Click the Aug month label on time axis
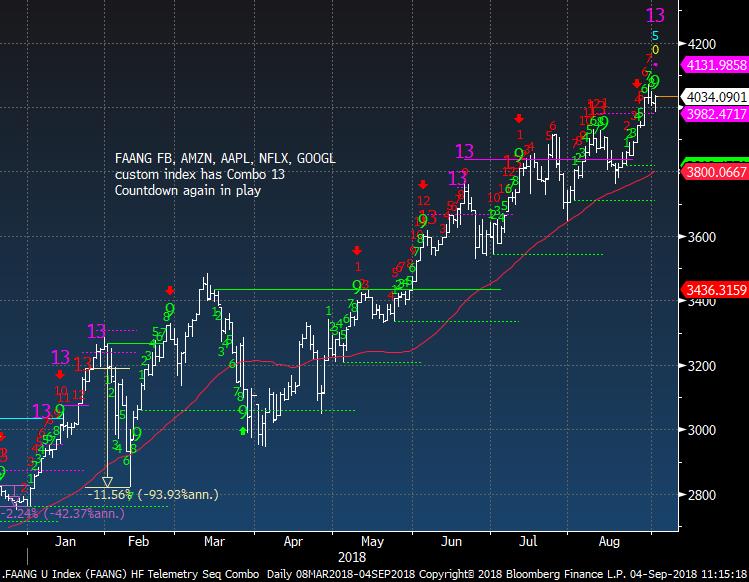Screen dimensions: 749x582 (609, 542)
